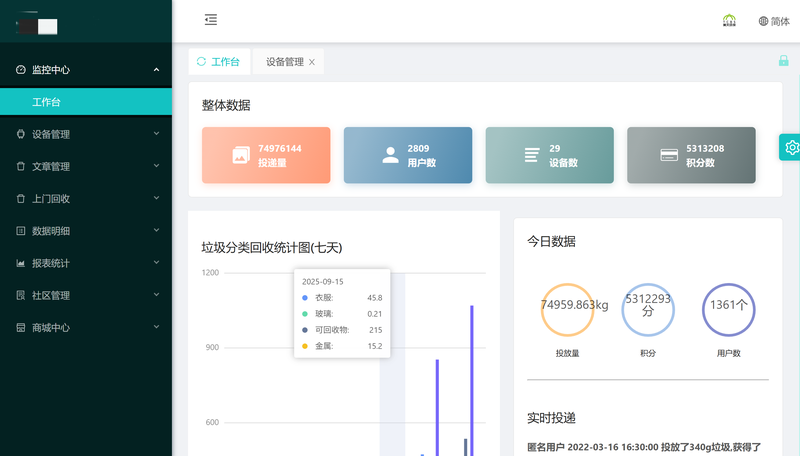Close the 设备管理 tab
This screenshot has height=456, width=800.
tap(312, 62)
